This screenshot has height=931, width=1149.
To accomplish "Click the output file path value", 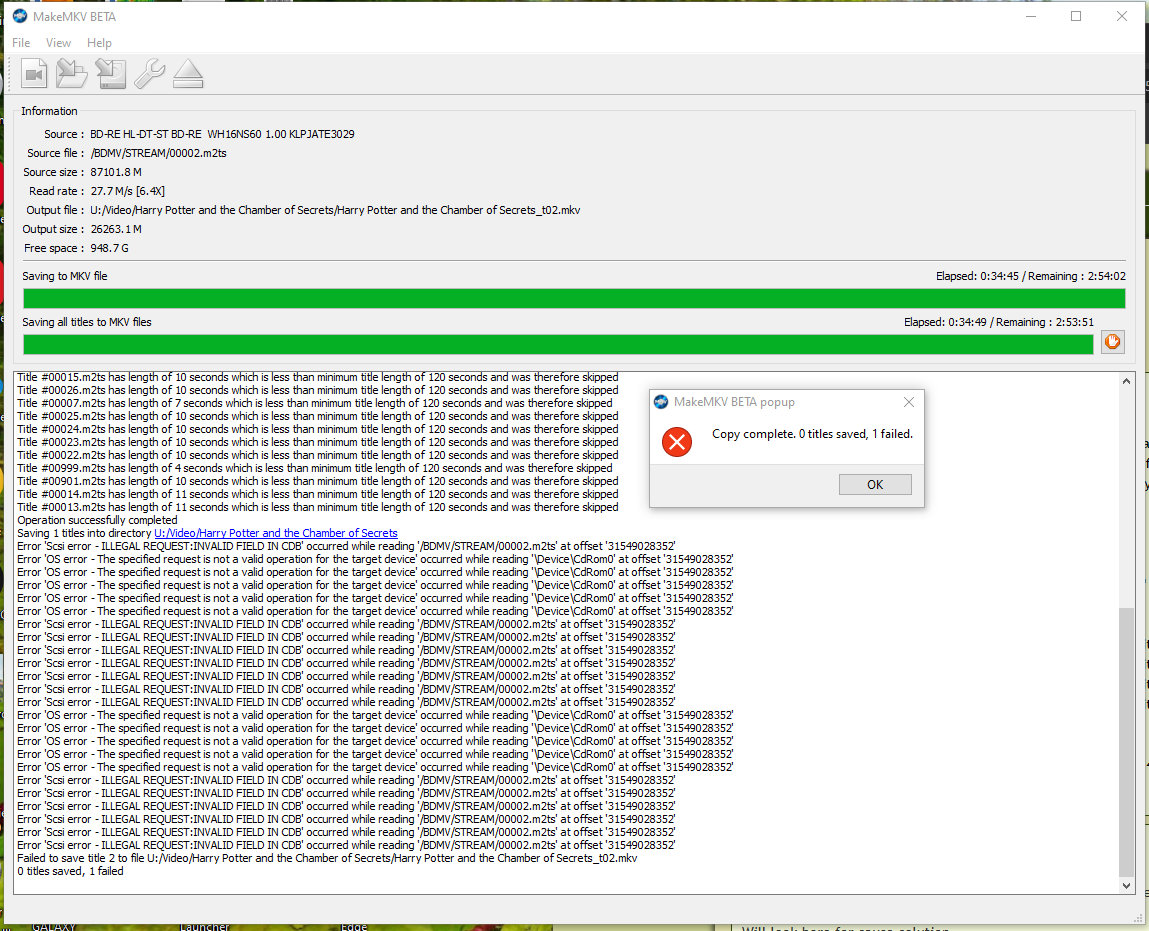I will [335, 210].
